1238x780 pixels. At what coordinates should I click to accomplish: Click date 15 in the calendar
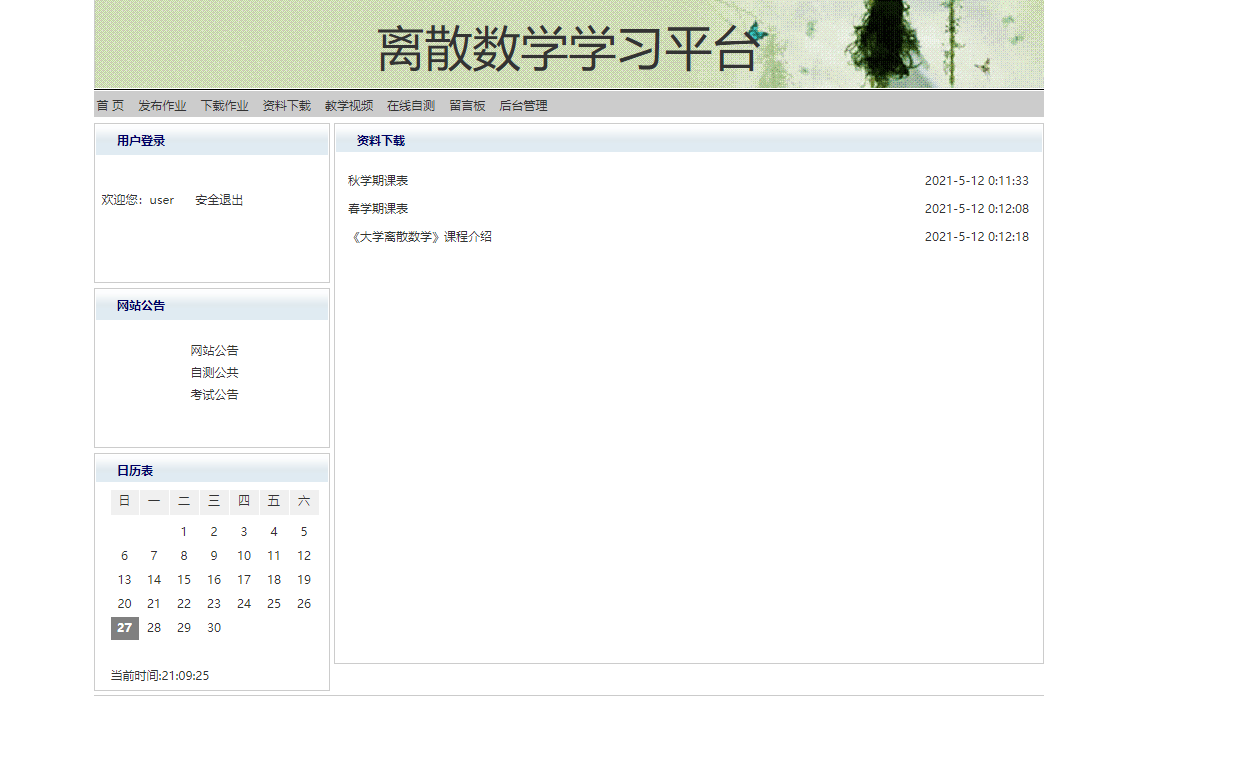point(184,579)
